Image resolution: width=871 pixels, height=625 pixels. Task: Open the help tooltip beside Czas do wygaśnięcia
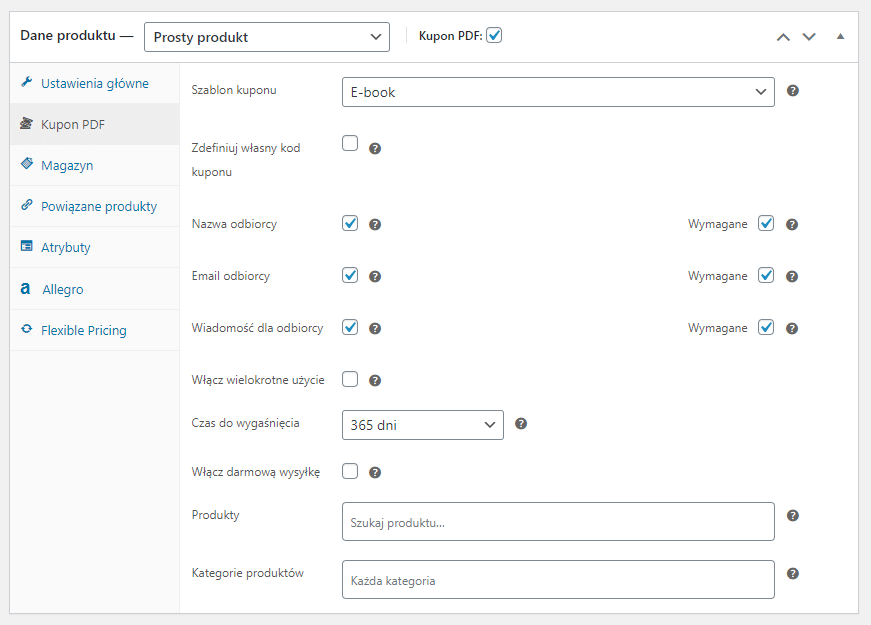coord(521,424)
